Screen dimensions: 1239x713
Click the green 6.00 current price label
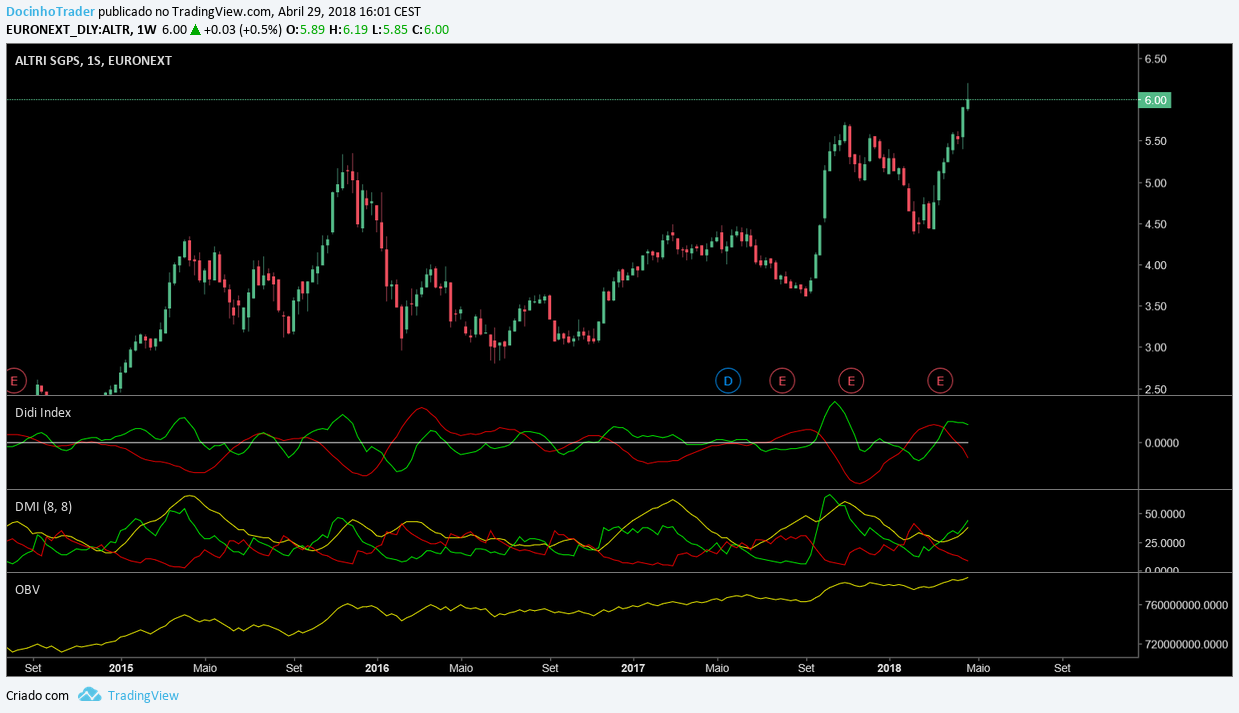pos(1155,100)
